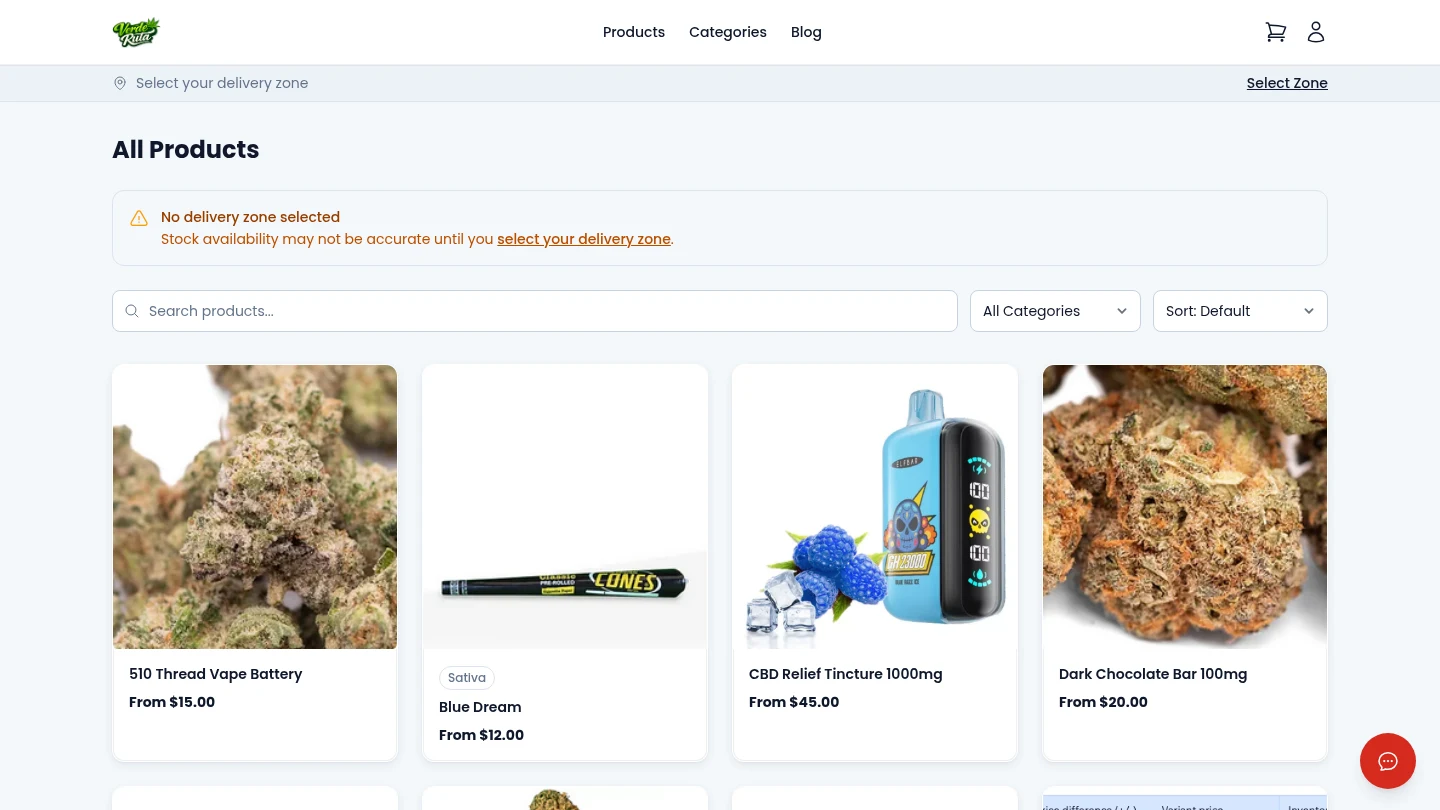Open the 510 Thread Vape Battery image
1440x810 pixels.
pyautogui.click(x=255, y=507)
